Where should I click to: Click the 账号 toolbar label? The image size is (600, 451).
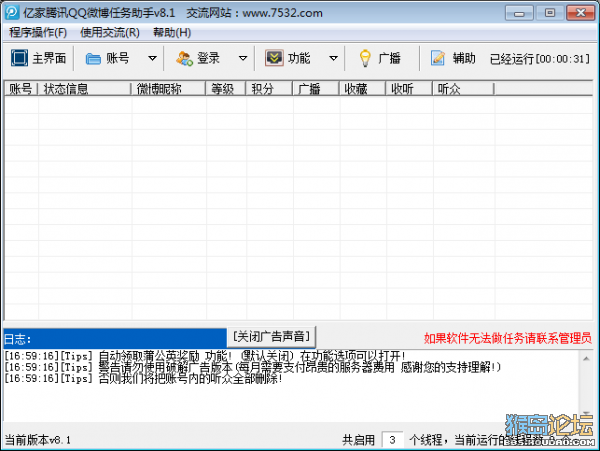pyautogui.click(x=117, y=59)
